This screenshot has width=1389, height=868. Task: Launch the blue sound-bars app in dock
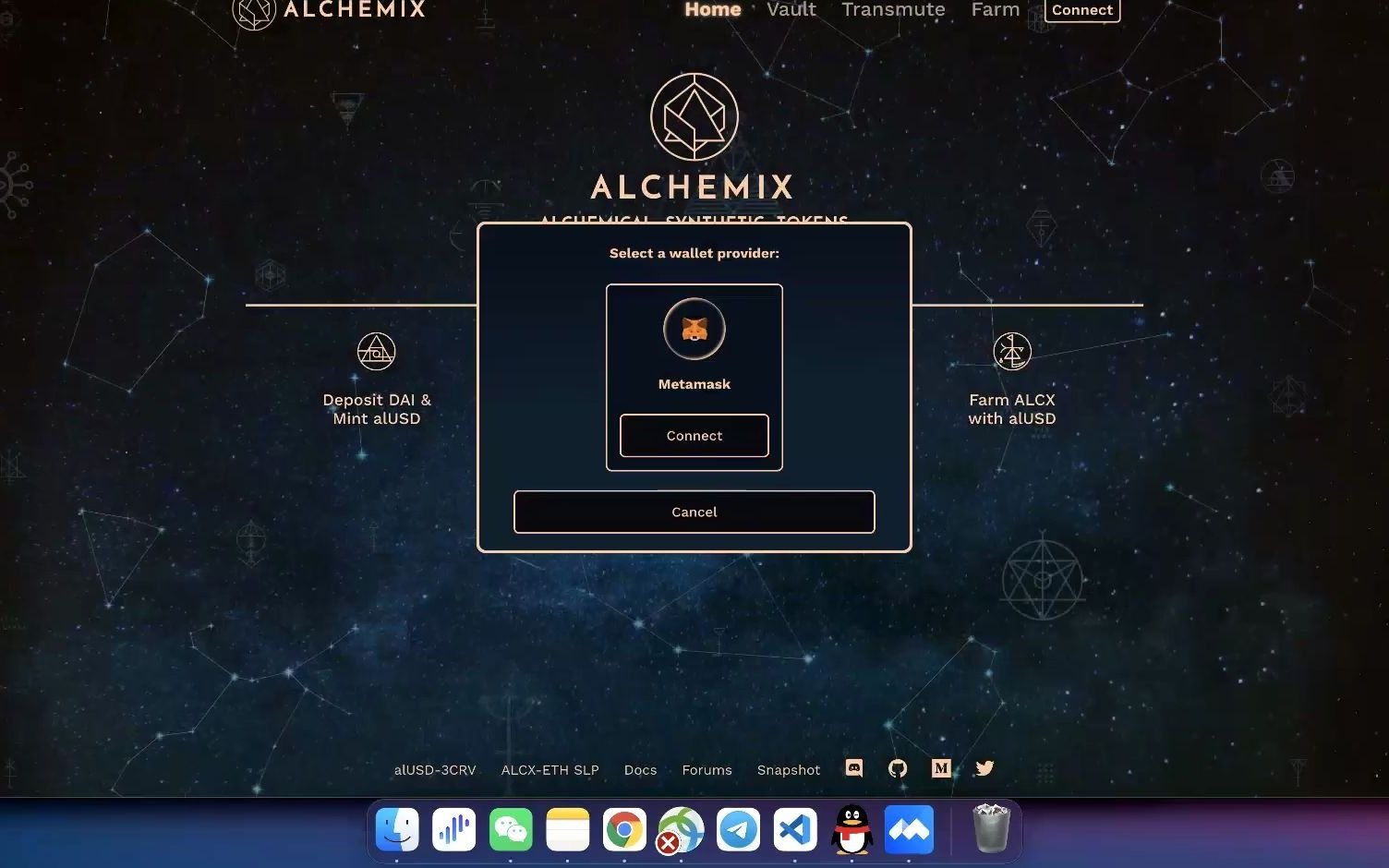[x=453, y=829]
